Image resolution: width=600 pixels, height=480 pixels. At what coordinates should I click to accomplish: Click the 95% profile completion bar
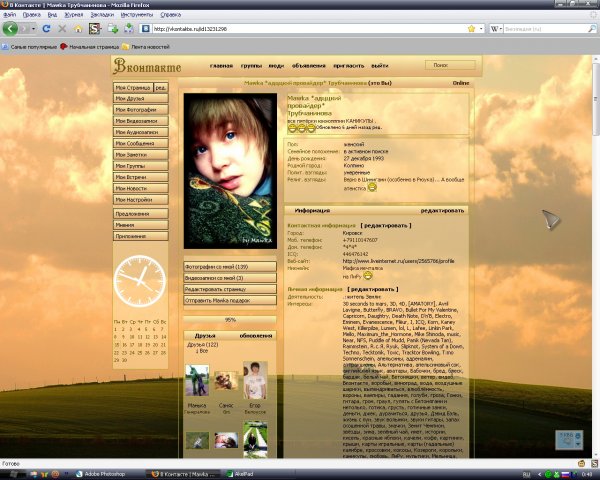tap(230, 320)
